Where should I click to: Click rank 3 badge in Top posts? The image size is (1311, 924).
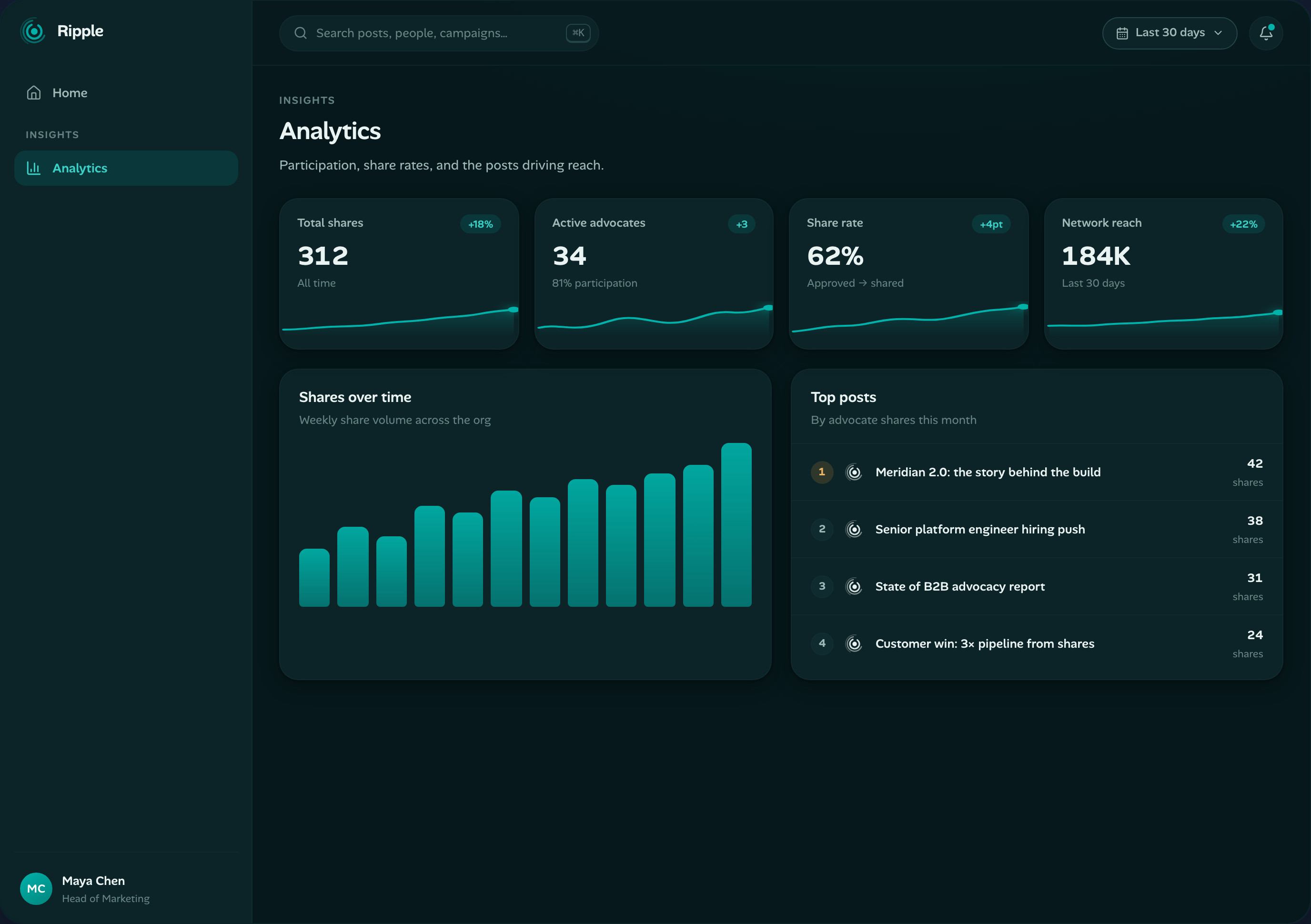tap(822, 586)
